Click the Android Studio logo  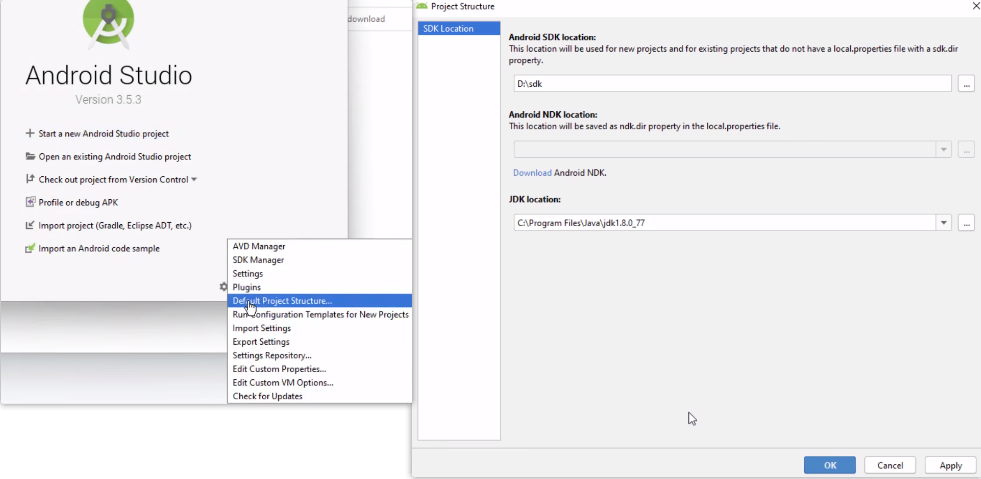(109, 22)
